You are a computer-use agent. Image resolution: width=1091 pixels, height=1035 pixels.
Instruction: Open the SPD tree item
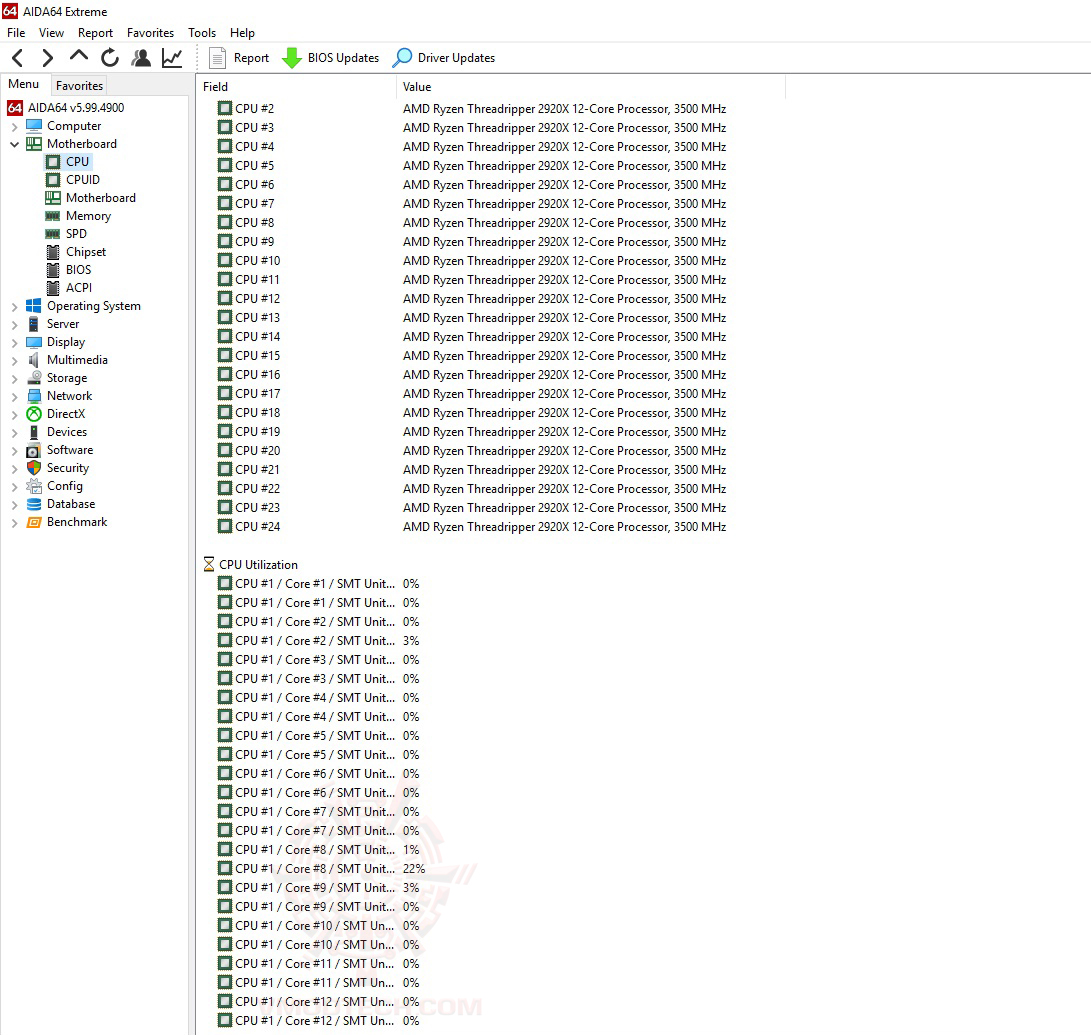[77, 234]
